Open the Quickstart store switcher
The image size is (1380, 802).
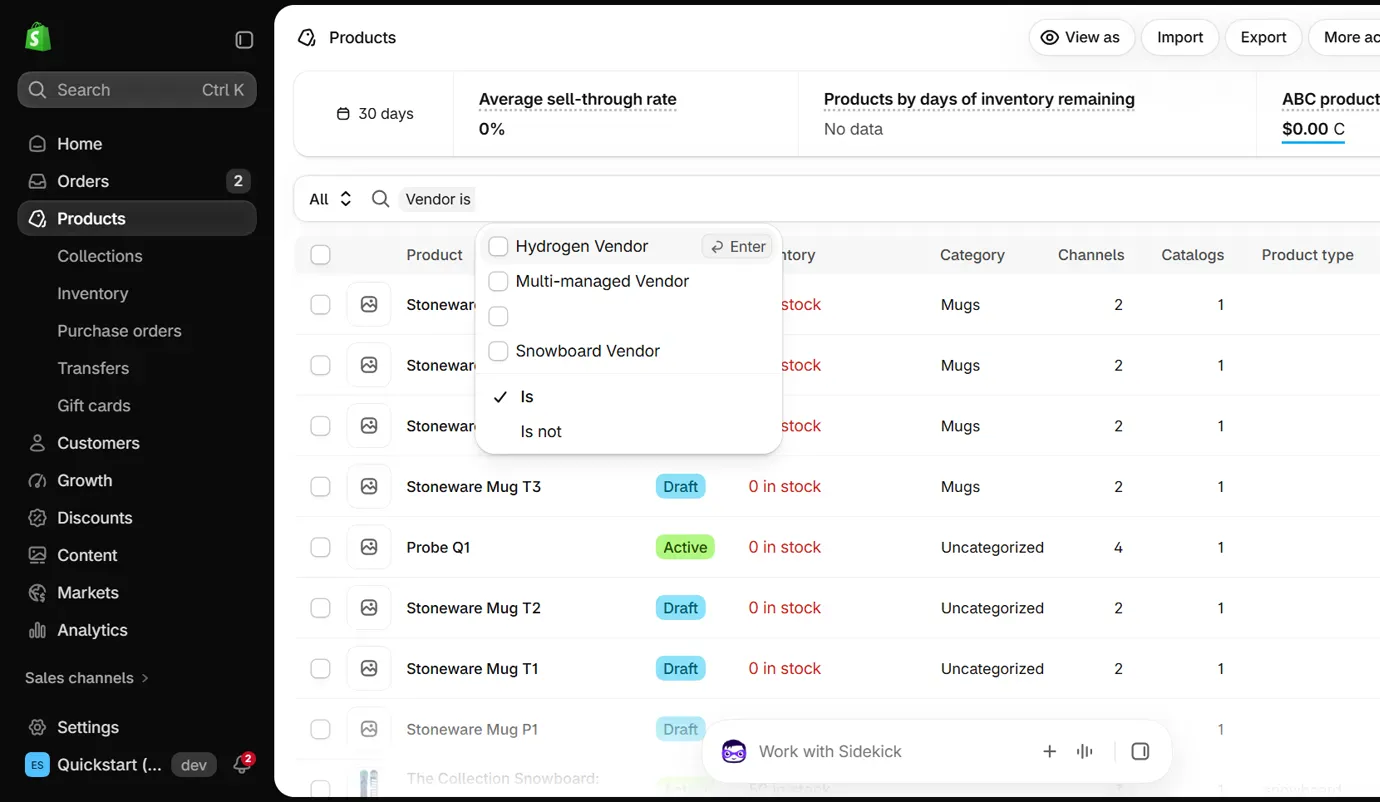93,765
